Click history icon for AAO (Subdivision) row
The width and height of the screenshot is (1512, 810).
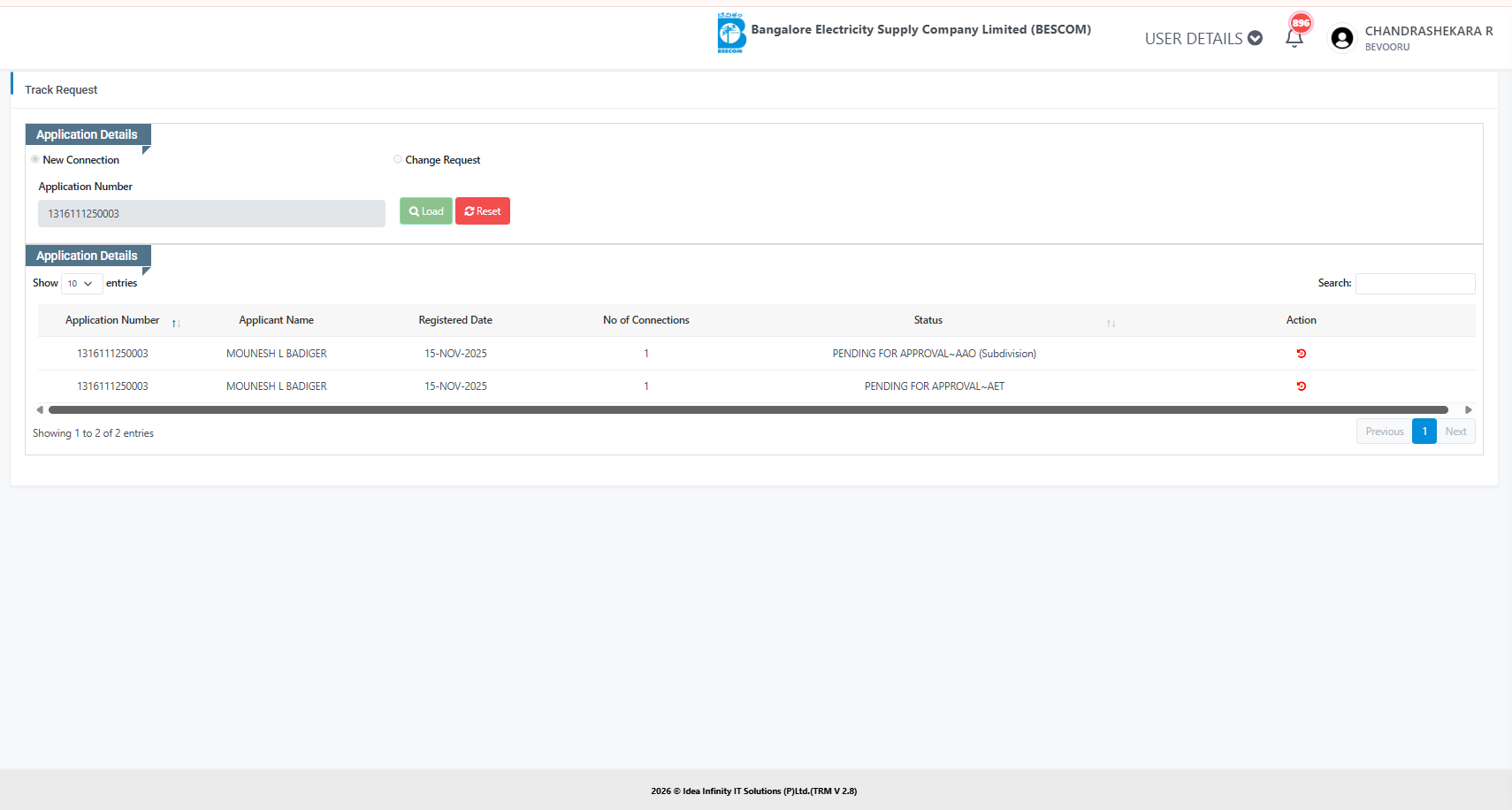coord(1301,354)
